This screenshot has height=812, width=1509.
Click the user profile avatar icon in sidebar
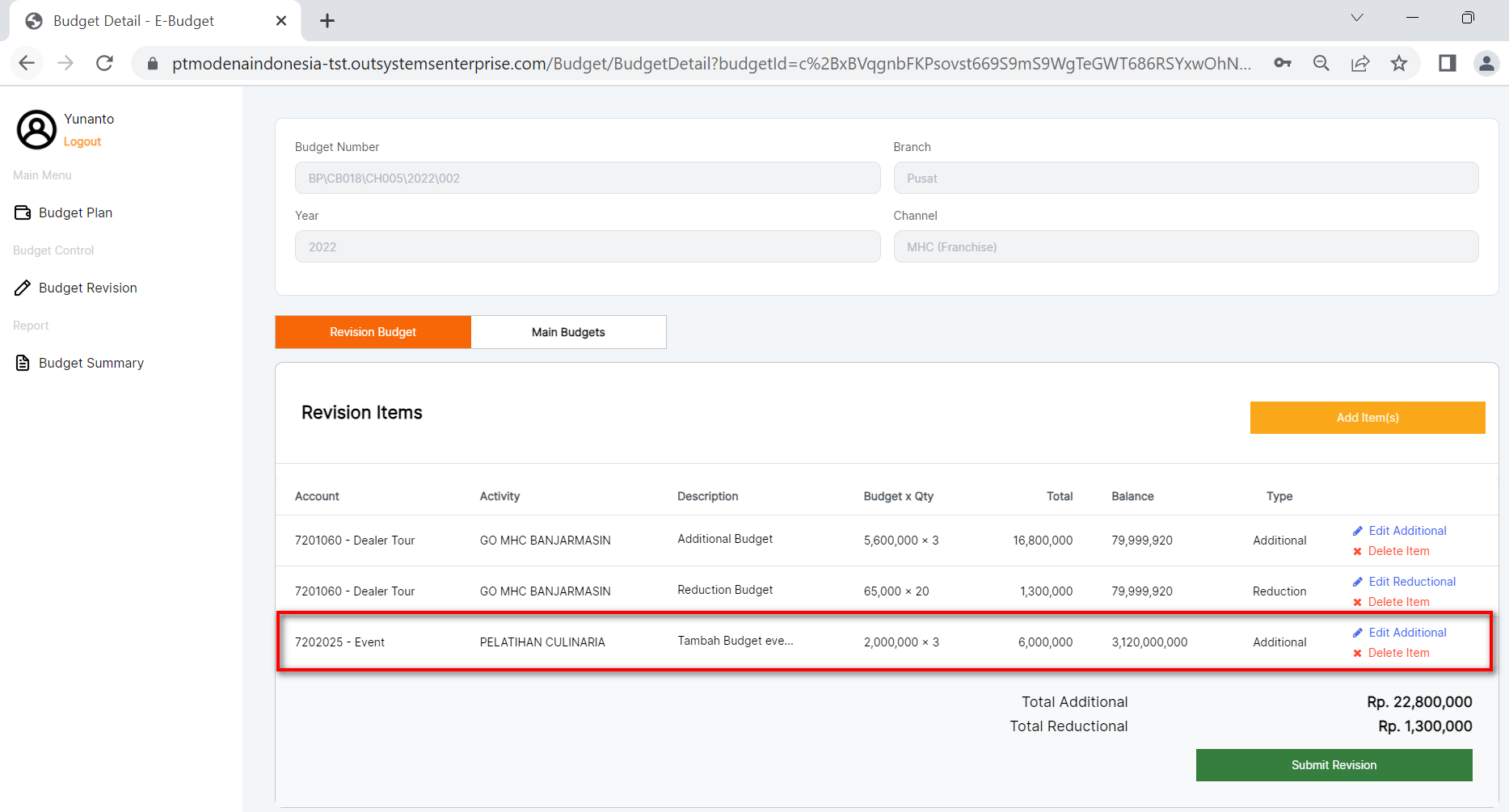pos(36,129)
